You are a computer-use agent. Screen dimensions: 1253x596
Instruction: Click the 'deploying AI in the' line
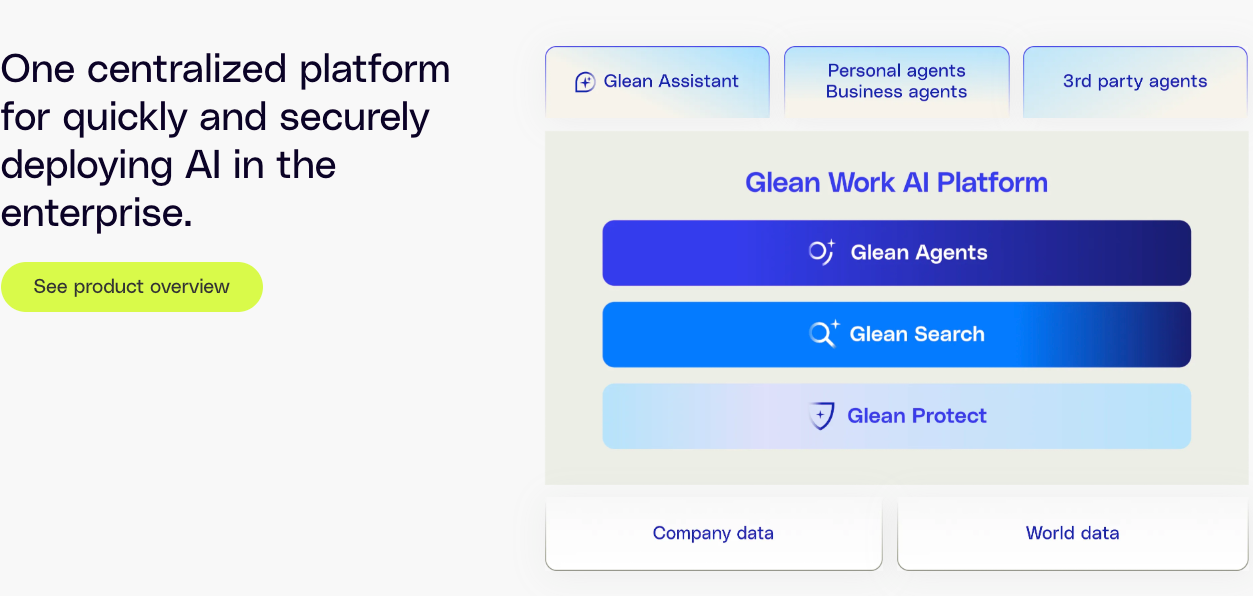(x=168, y=165)
